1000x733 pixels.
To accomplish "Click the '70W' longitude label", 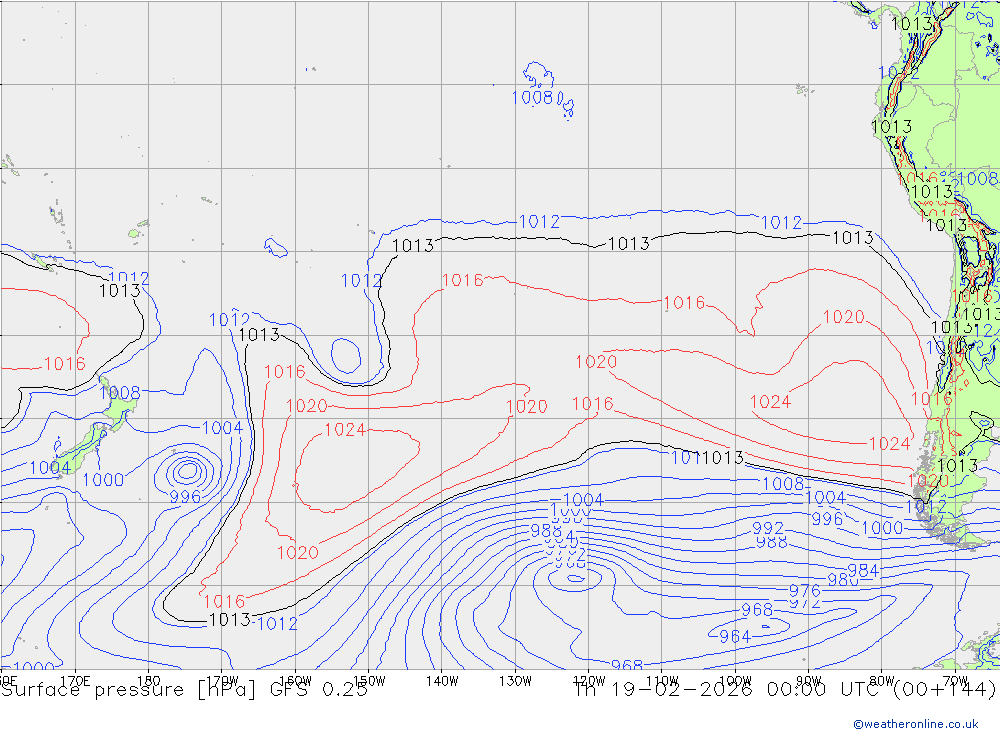I will [x=955, y=681].
